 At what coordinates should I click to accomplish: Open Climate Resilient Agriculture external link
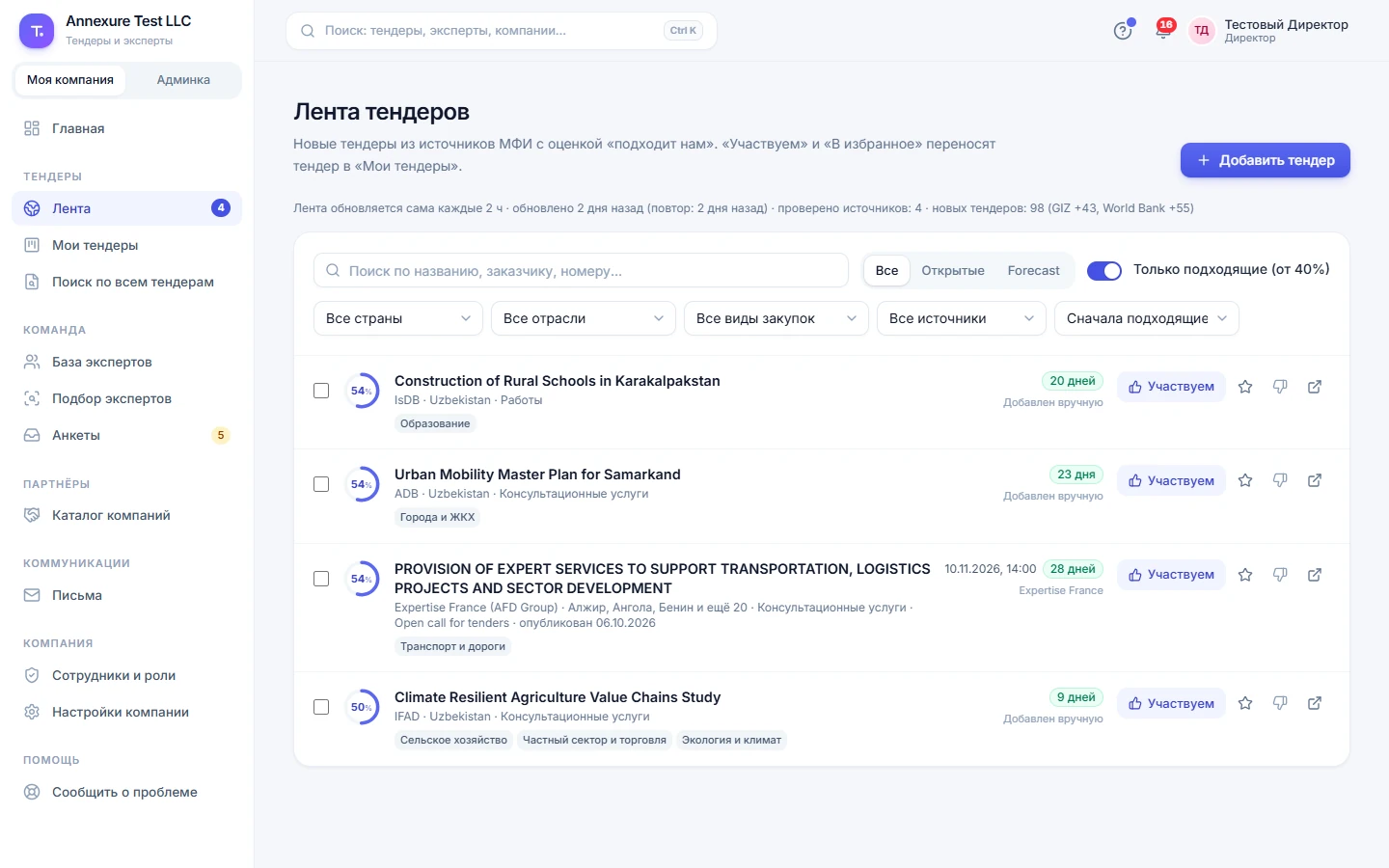click(x=1315, y=703)
